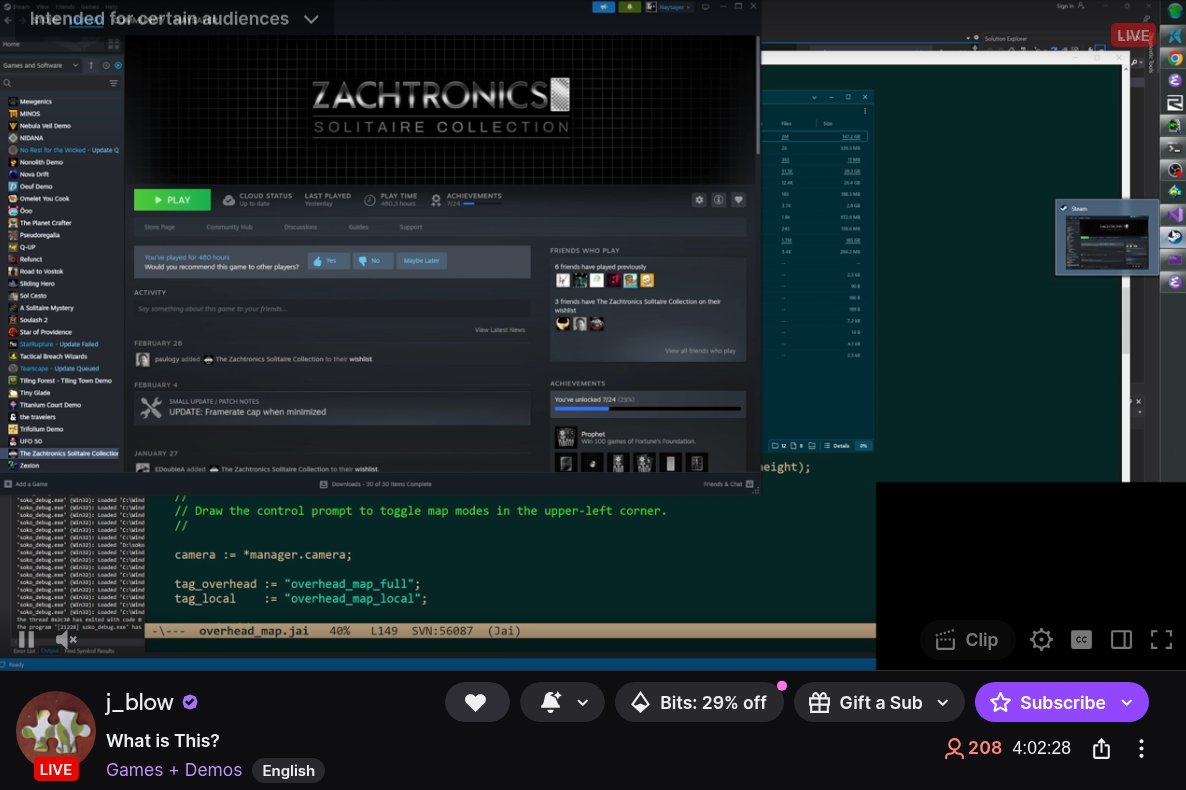Open the Steam account name dropdown
Screen dimensions: 1186x790
(x=669, y=7)
